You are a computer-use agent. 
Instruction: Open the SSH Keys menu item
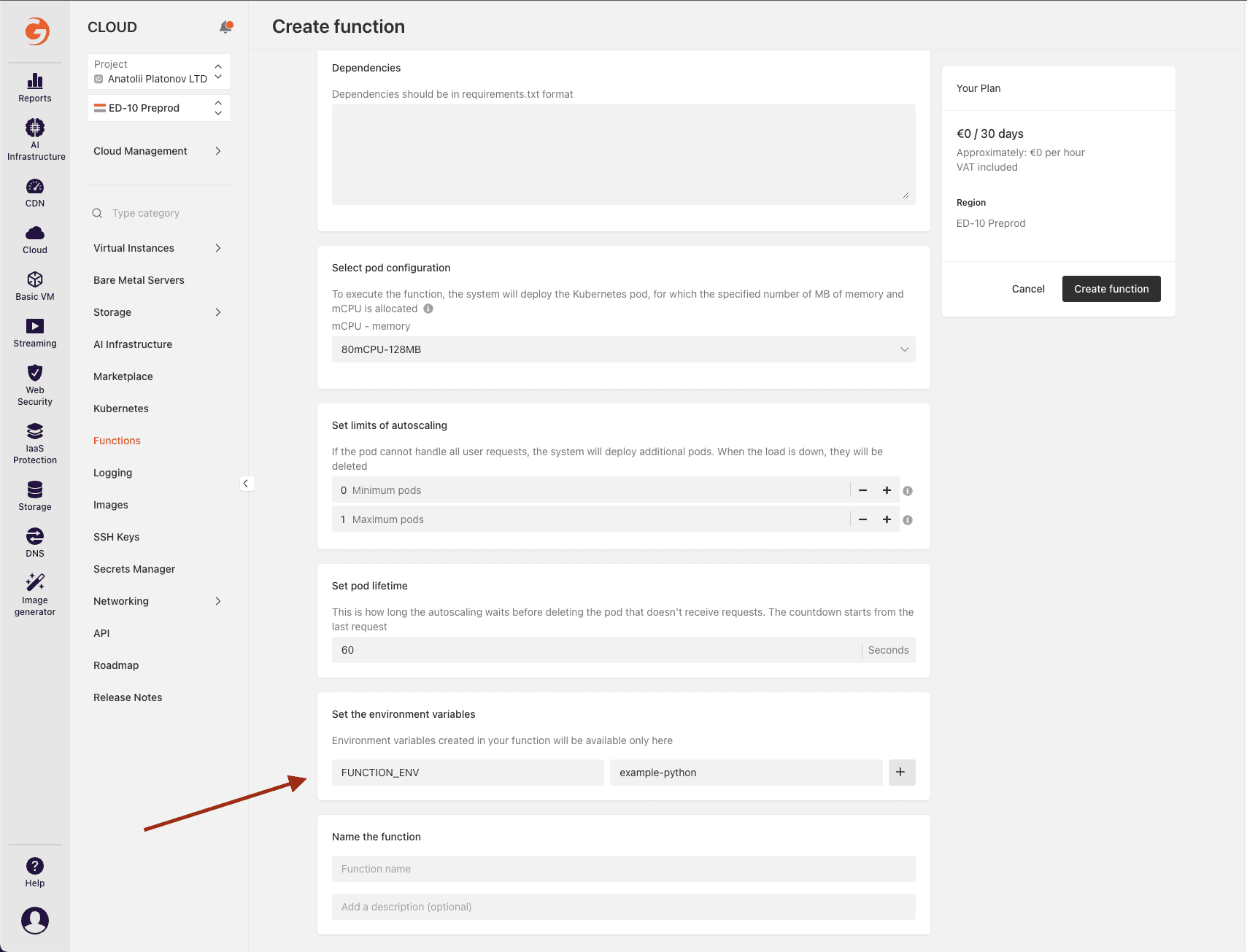117,537
